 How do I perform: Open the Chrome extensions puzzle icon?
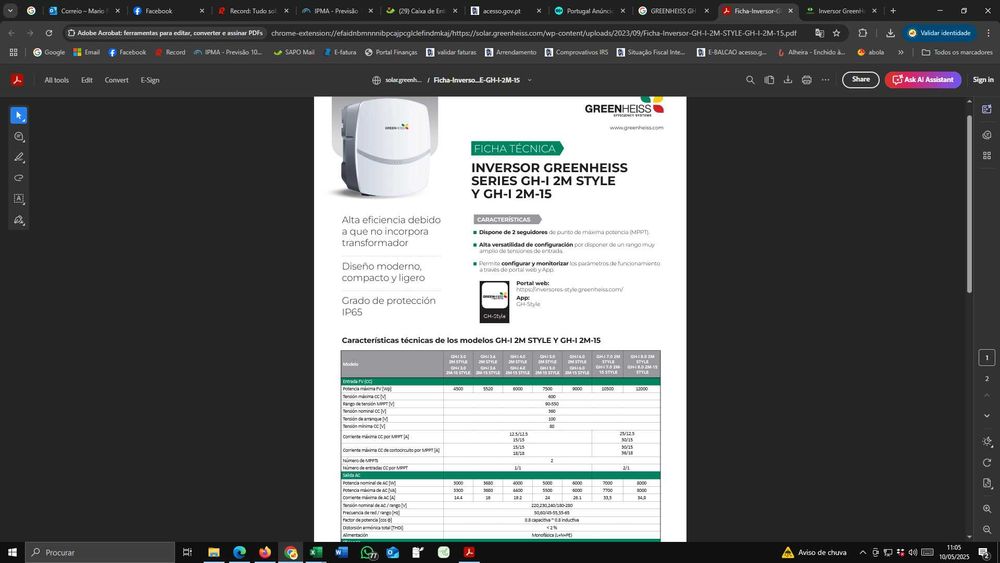[862, 33]
